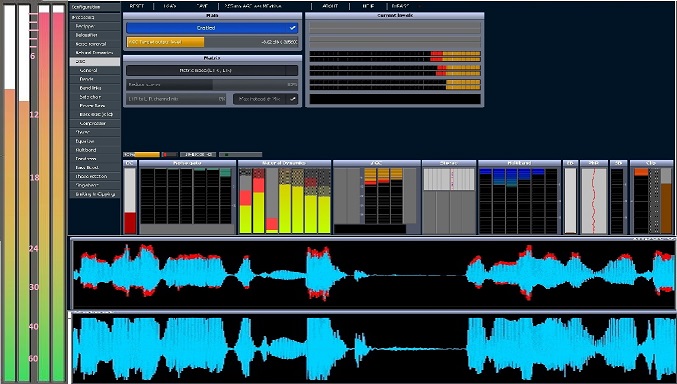Adjust the AGC Target output level slider
677x384 pixels.
point(212,42)
